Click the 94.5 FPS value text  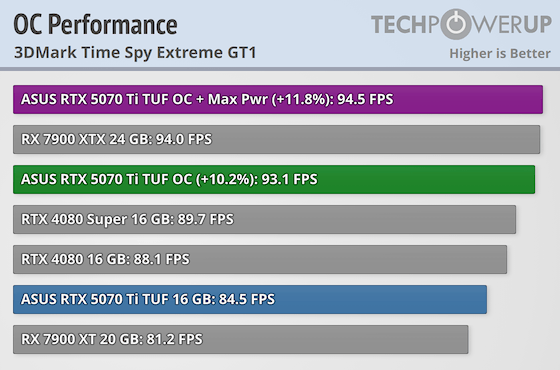point(365,99)
